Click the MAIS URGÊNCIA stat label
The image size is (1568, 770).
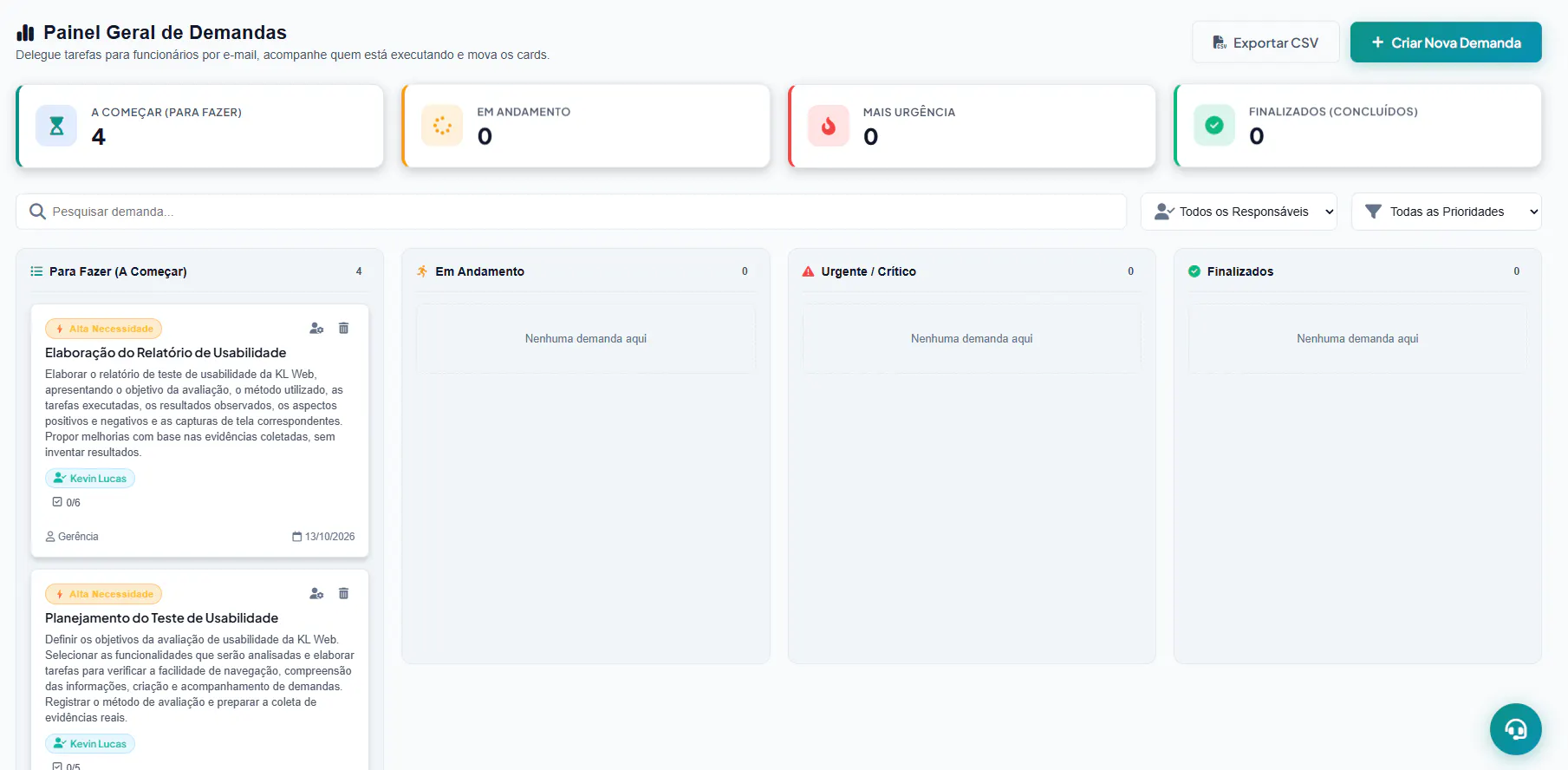pyautogui.click(x=909, y=112)
